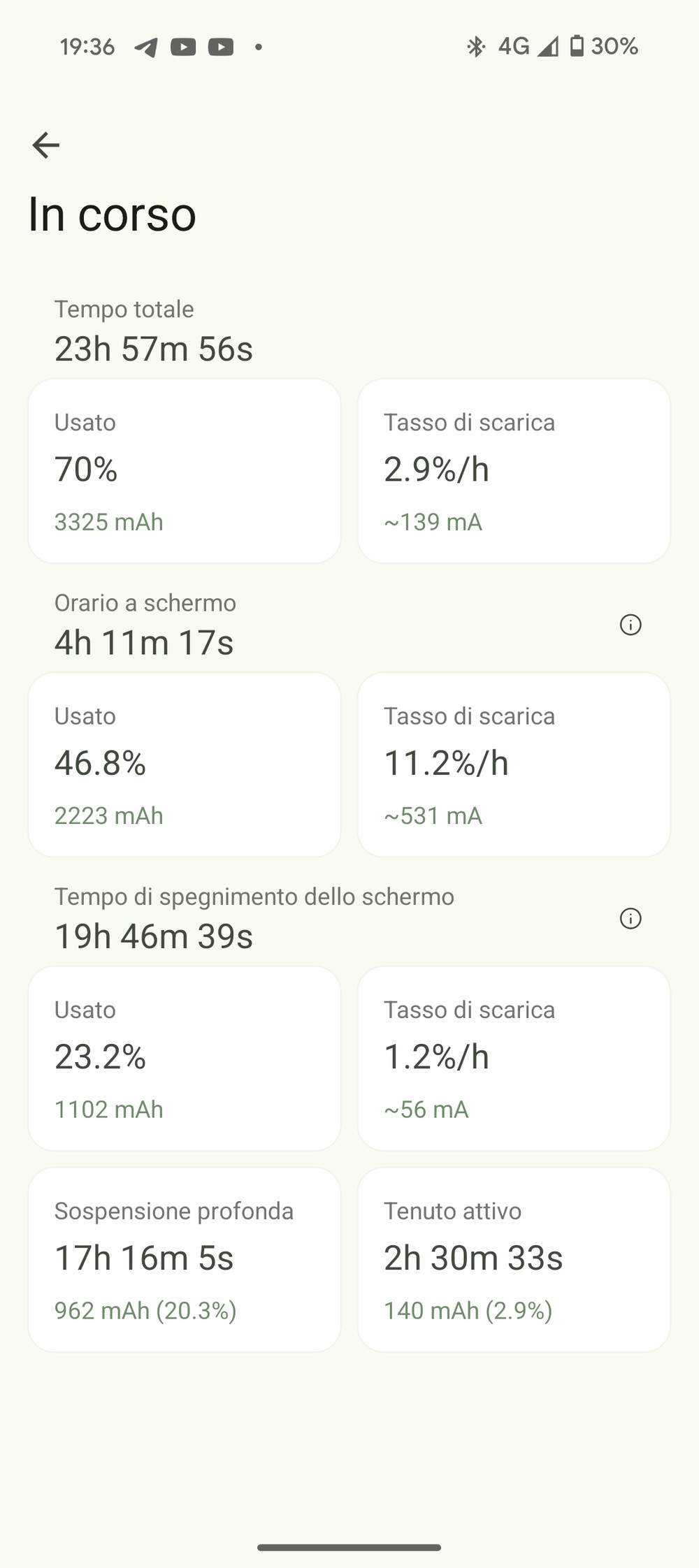Tap the first YouTube notification icon

point(183,47)
